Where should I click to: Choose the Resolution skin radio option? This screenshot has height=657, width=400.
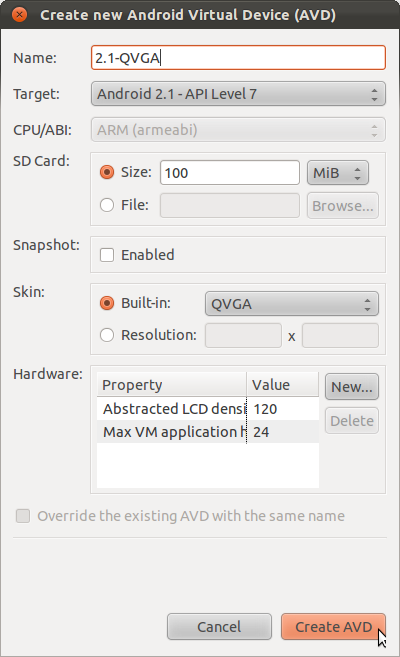107,335
